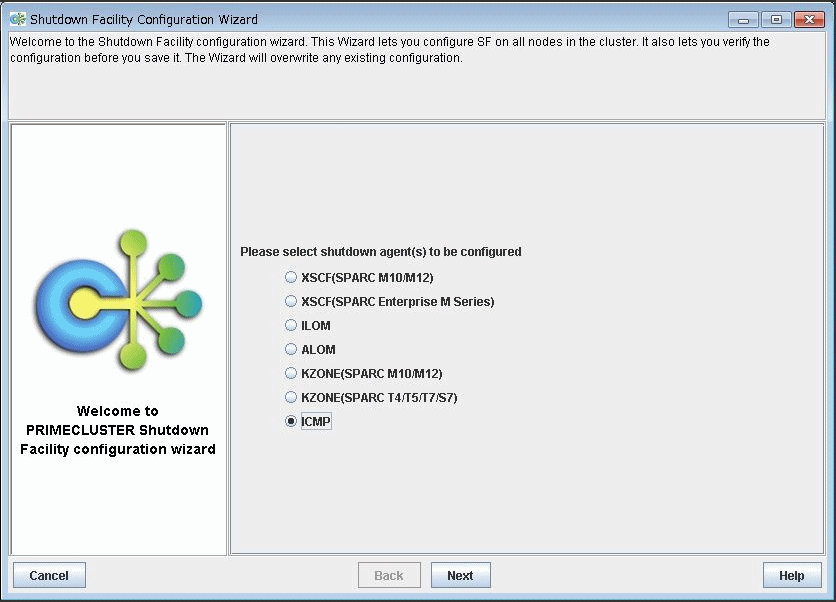836x602 pixels.
Task: Click the welcome description paragraph at top
Action: 390,50
